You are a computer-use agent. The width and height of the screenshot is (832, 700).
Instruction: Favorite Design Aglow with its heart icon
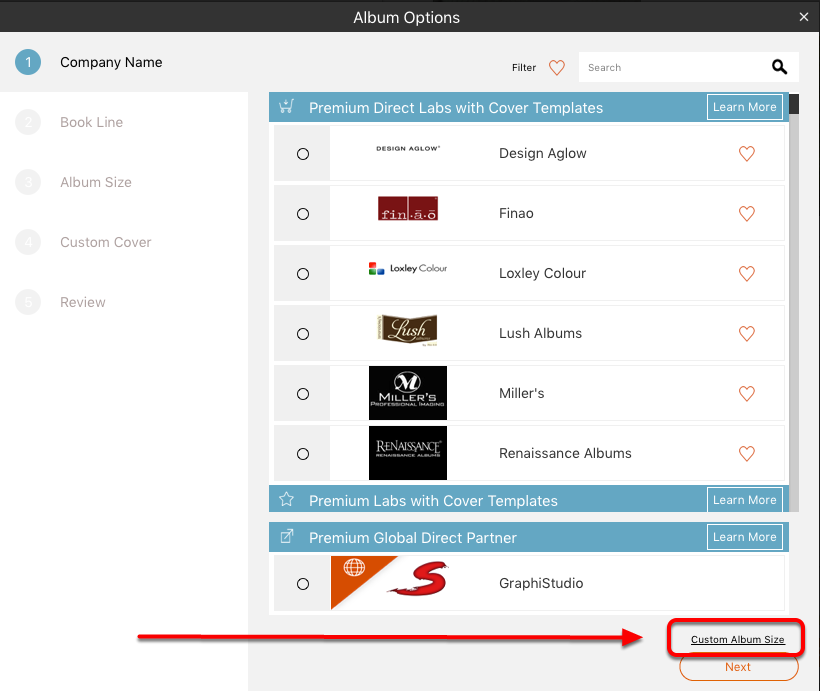click(x=747, y=153)
